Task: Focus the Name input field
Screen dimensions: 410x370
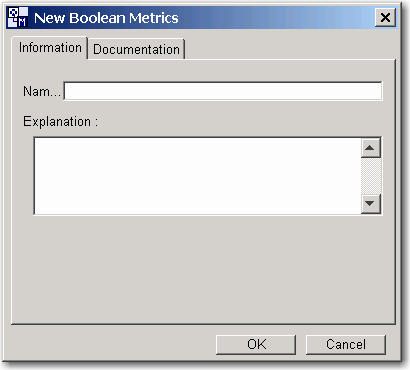Action: pos(223,91)
